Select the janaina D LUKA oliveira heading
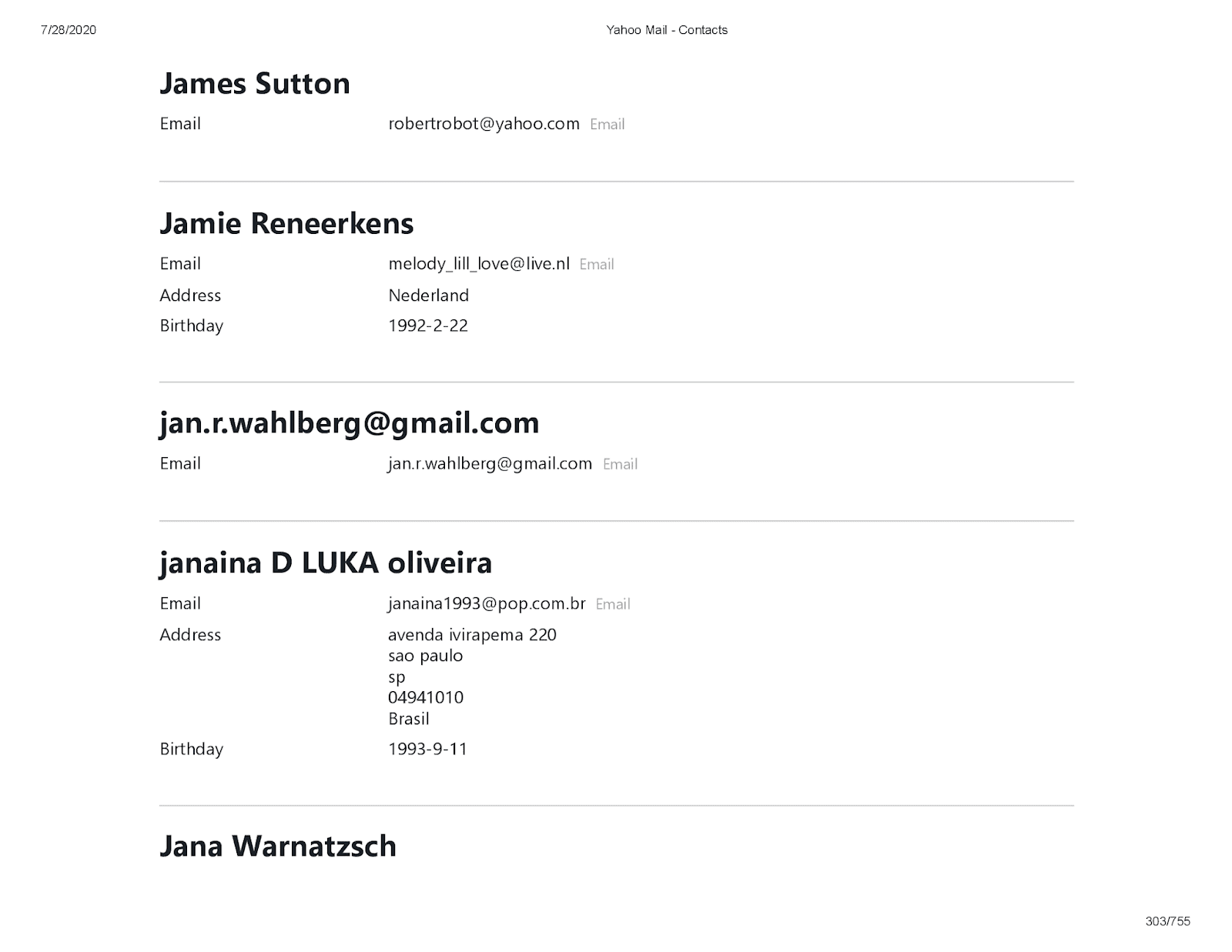 326,563
